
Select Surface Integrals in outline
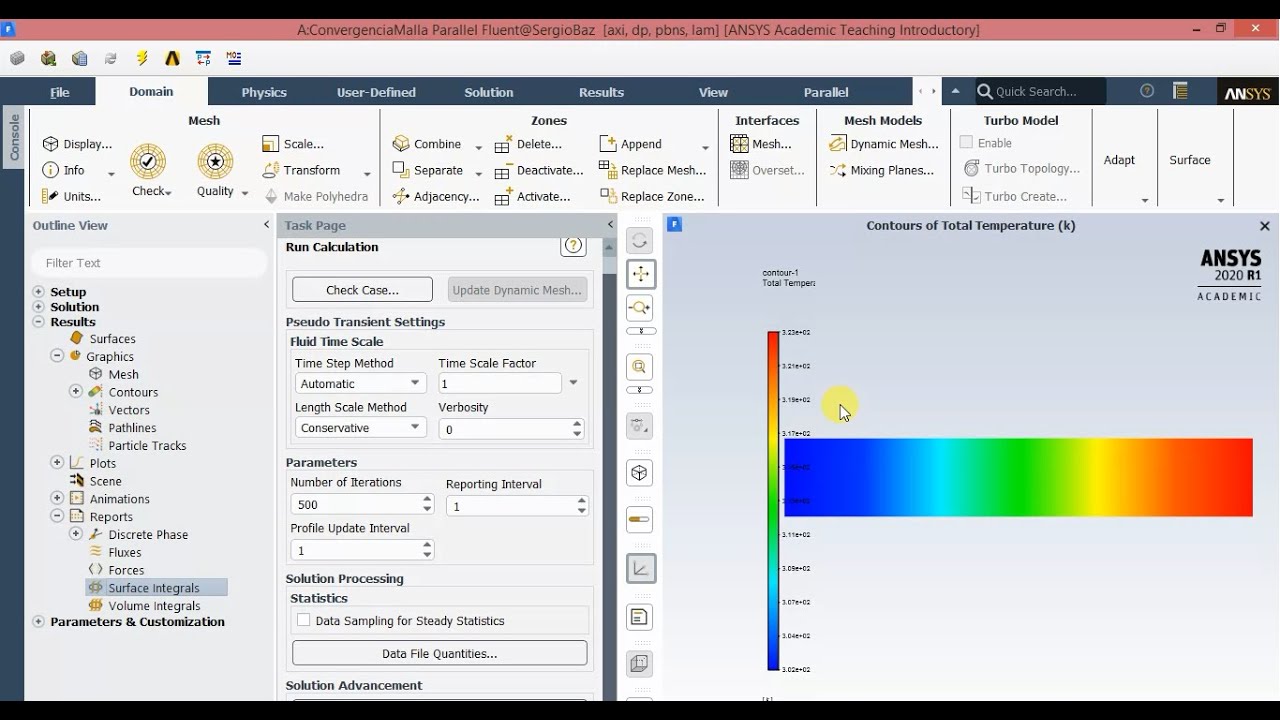point(156,588)
